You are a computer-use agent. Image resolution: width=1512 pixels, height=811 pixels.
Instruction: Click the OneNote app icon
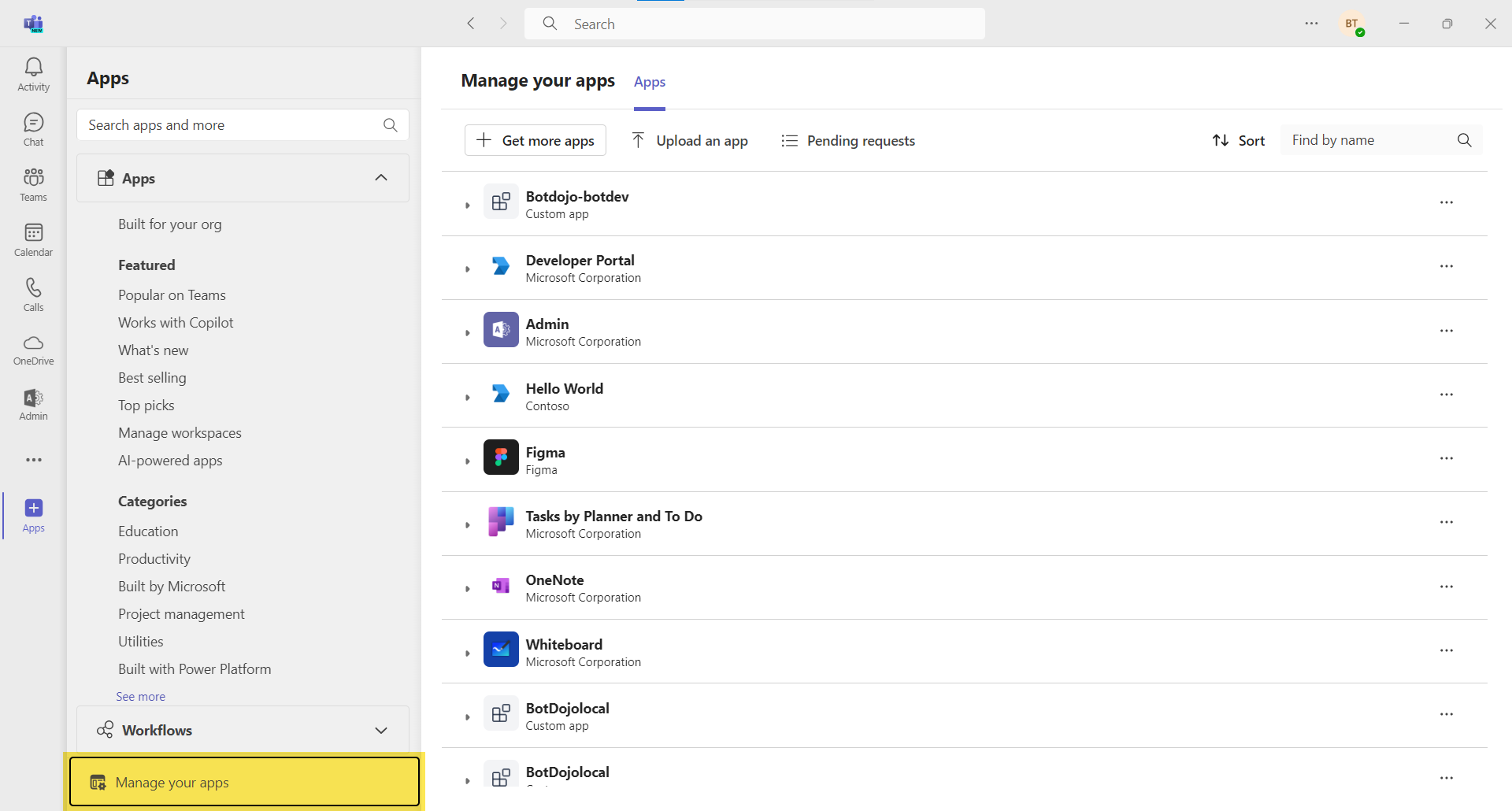(501, 586)
